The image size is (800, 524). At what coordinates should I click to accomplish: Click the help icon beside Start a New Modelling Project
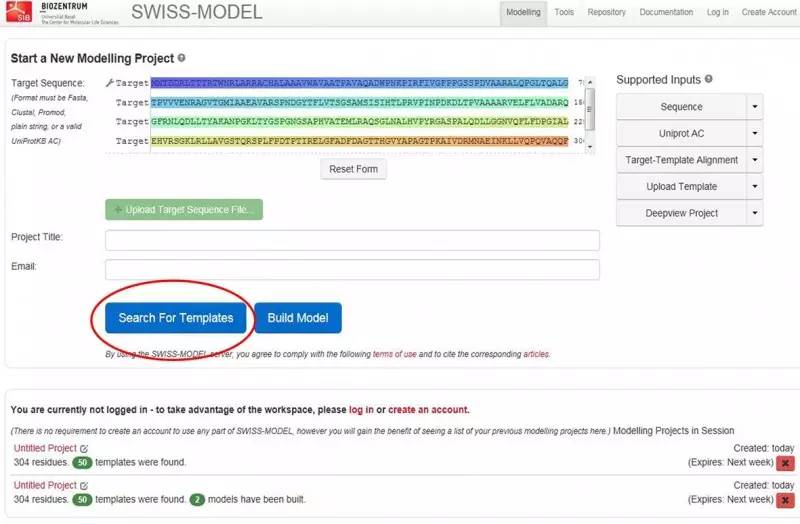tap(181, 58)
